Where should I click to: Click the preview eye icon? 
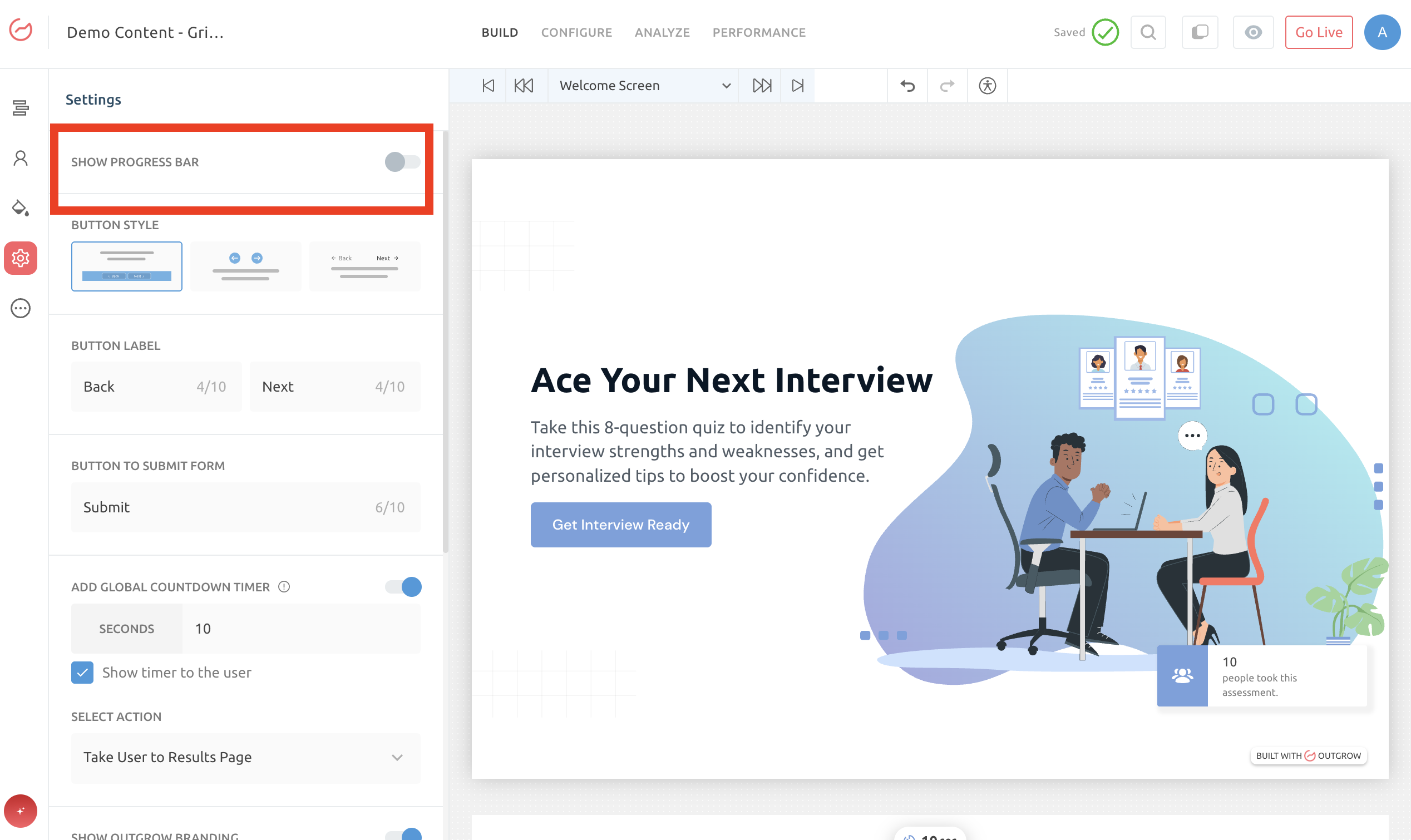pyautogui.click(x=1252, y=33)
